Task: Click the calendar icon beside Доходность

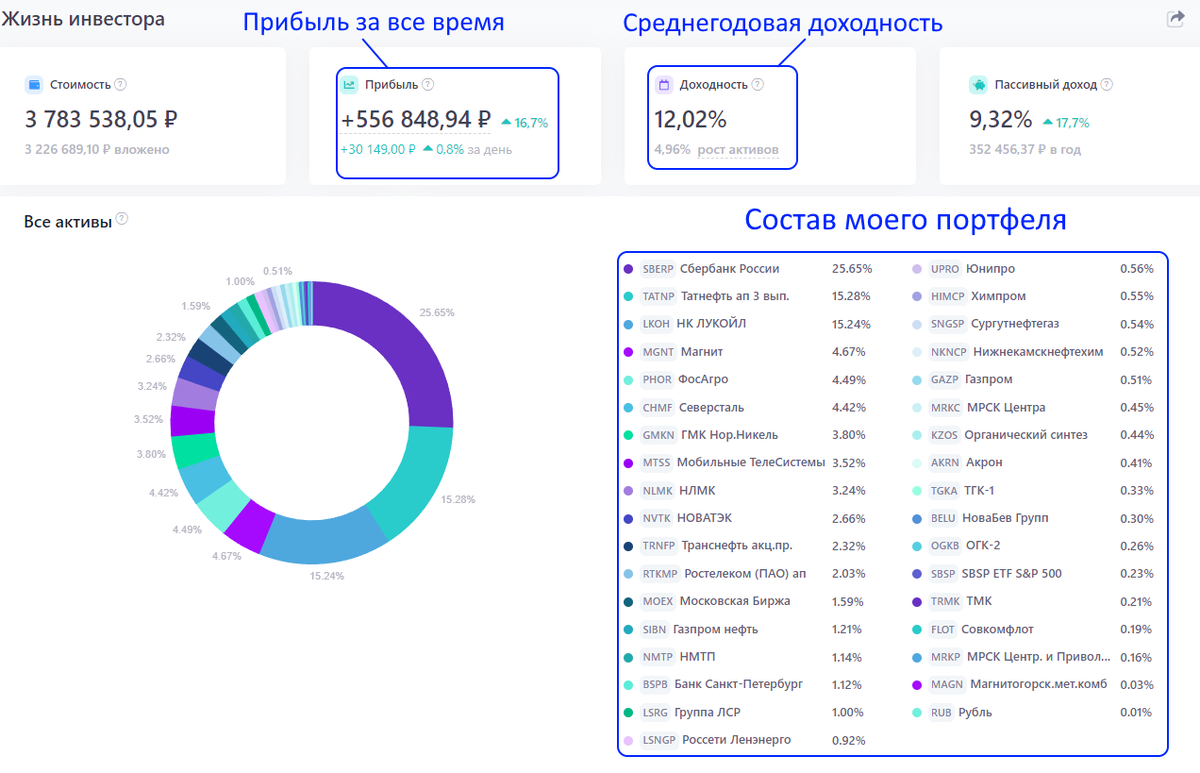Action: pyautogui.click(x=664, y=85)
